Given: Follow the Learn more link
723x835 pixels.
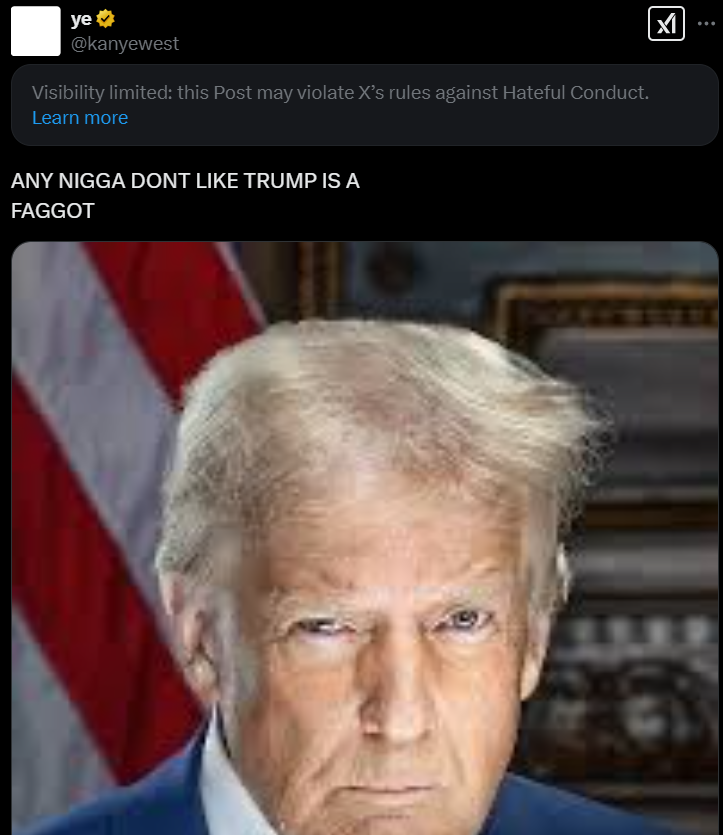Looking at the screenshot, I should pyautogui.click(x=80, y=118).
